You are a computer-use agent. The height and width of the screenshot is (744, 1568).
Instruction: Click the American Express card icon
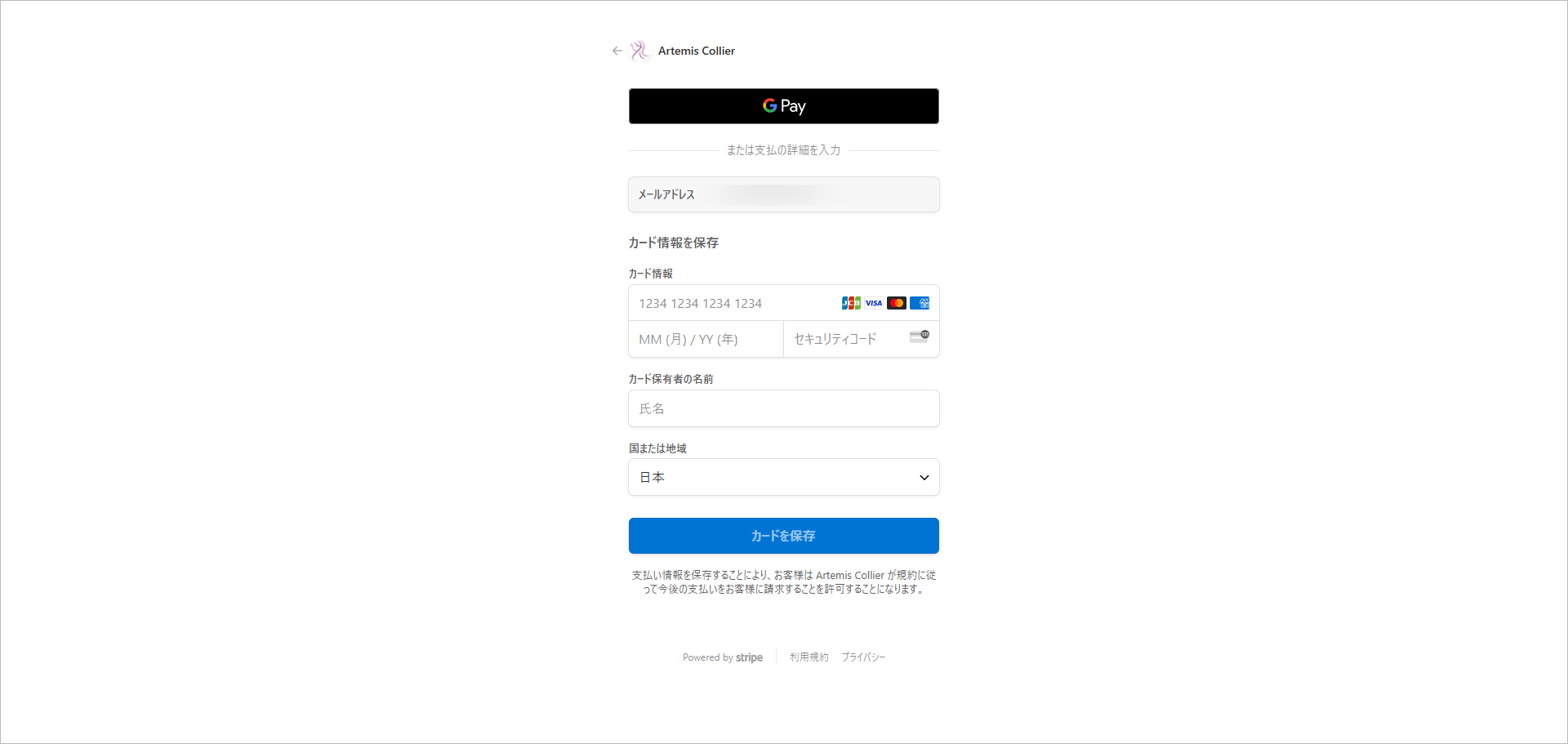coord(920,303)
